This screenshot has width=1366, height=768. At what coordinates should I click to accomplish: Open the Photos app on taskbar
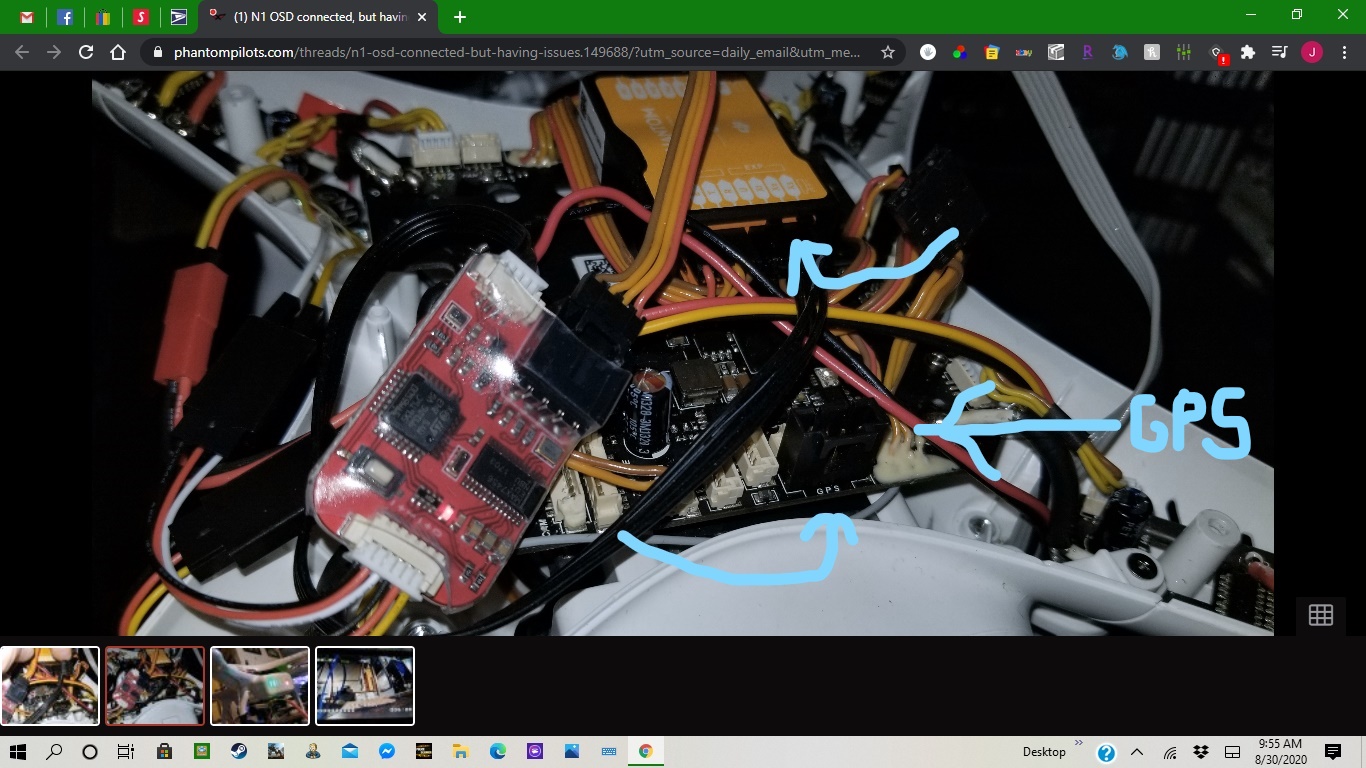[x=572, y=751]
